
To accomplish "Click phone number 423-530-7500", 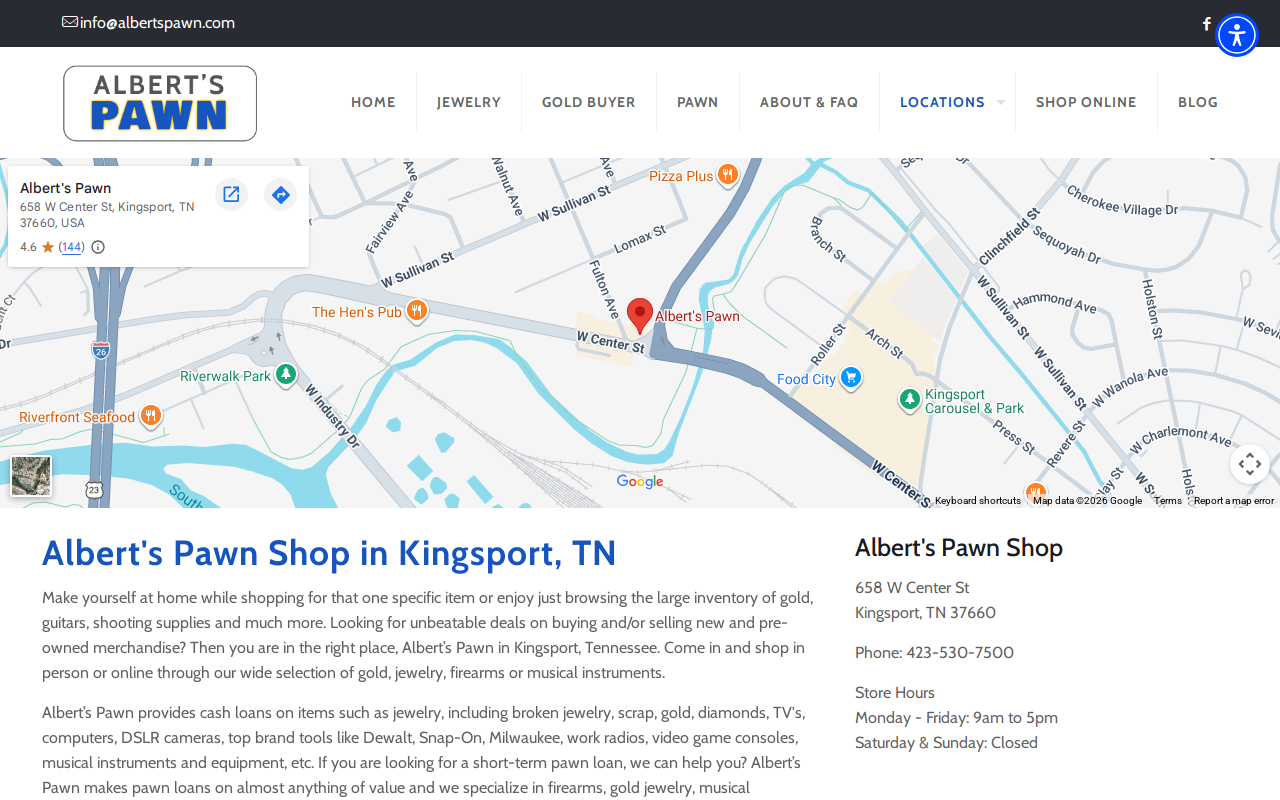I will point(960,653).
